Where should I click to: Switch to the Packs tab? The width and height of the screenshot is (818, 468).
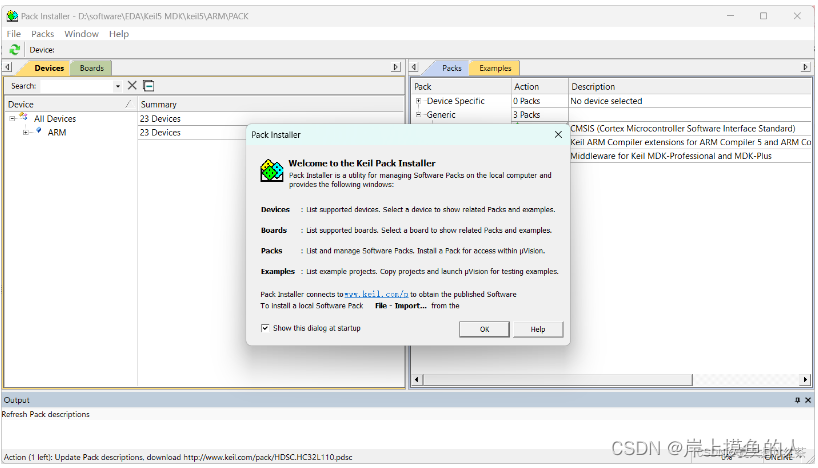click(x=452, y=68)
